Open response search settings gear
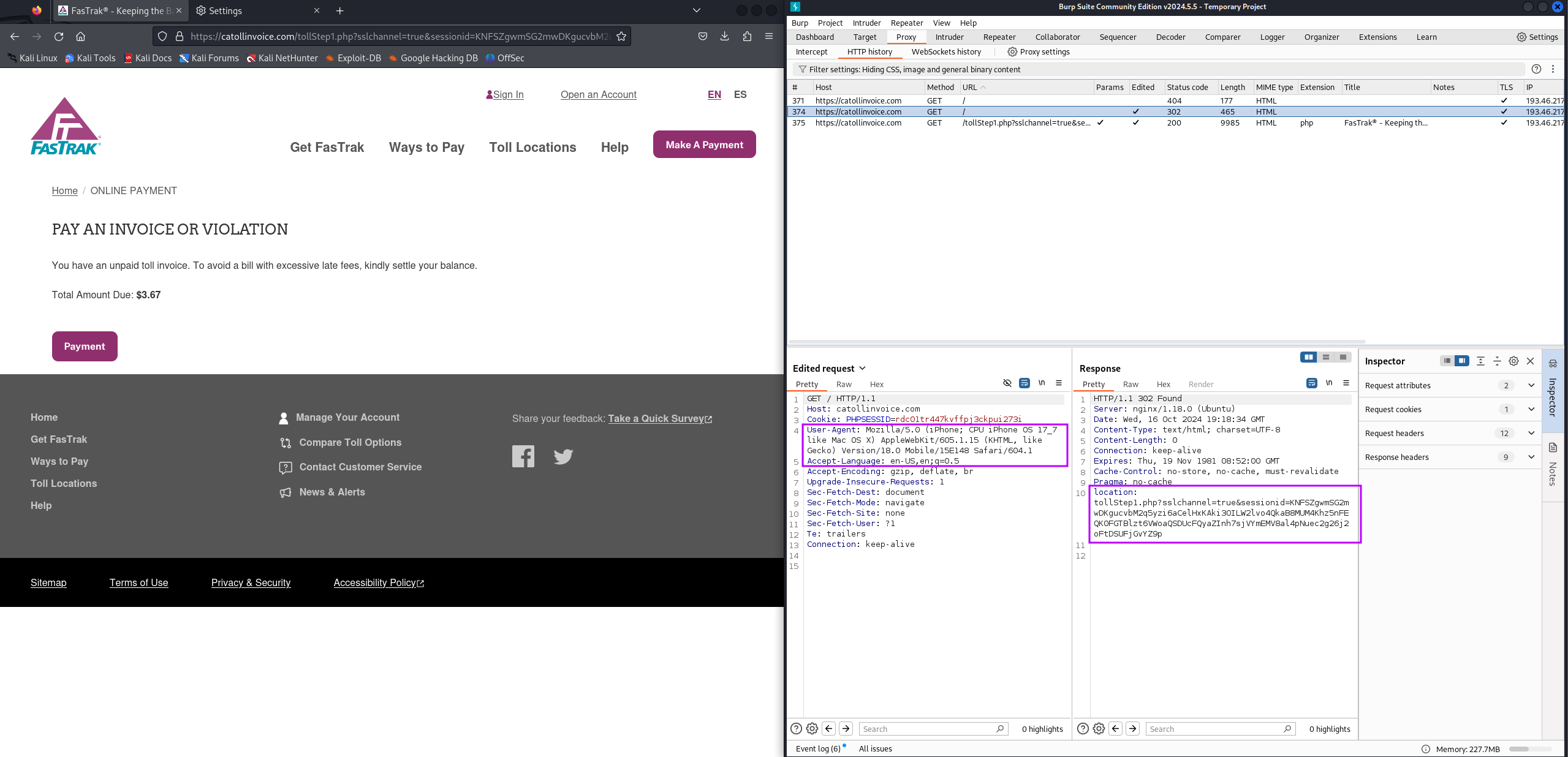The width and height of the screenshot is (1568, 757). (x=1099, y=728)
